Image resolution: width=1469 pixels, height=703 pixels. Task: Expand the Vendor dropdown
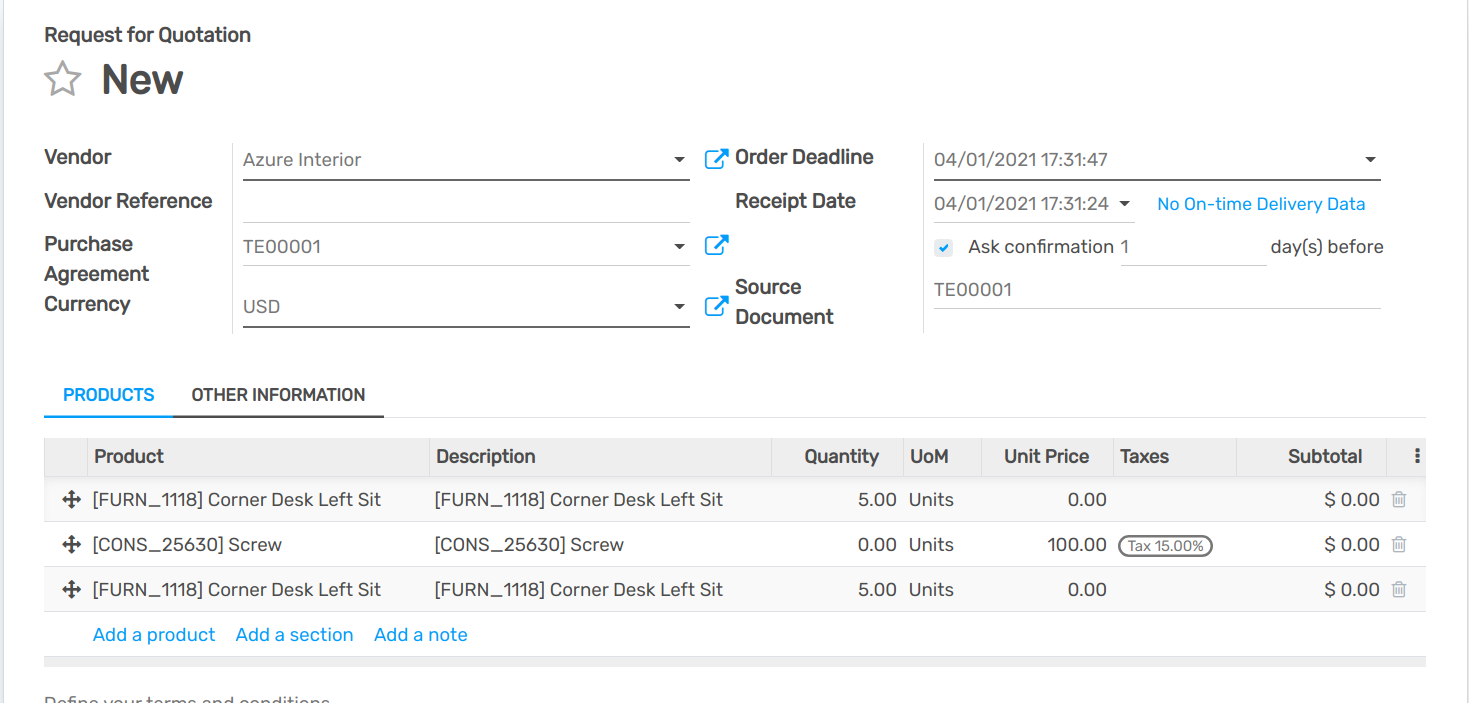point(679,160)
